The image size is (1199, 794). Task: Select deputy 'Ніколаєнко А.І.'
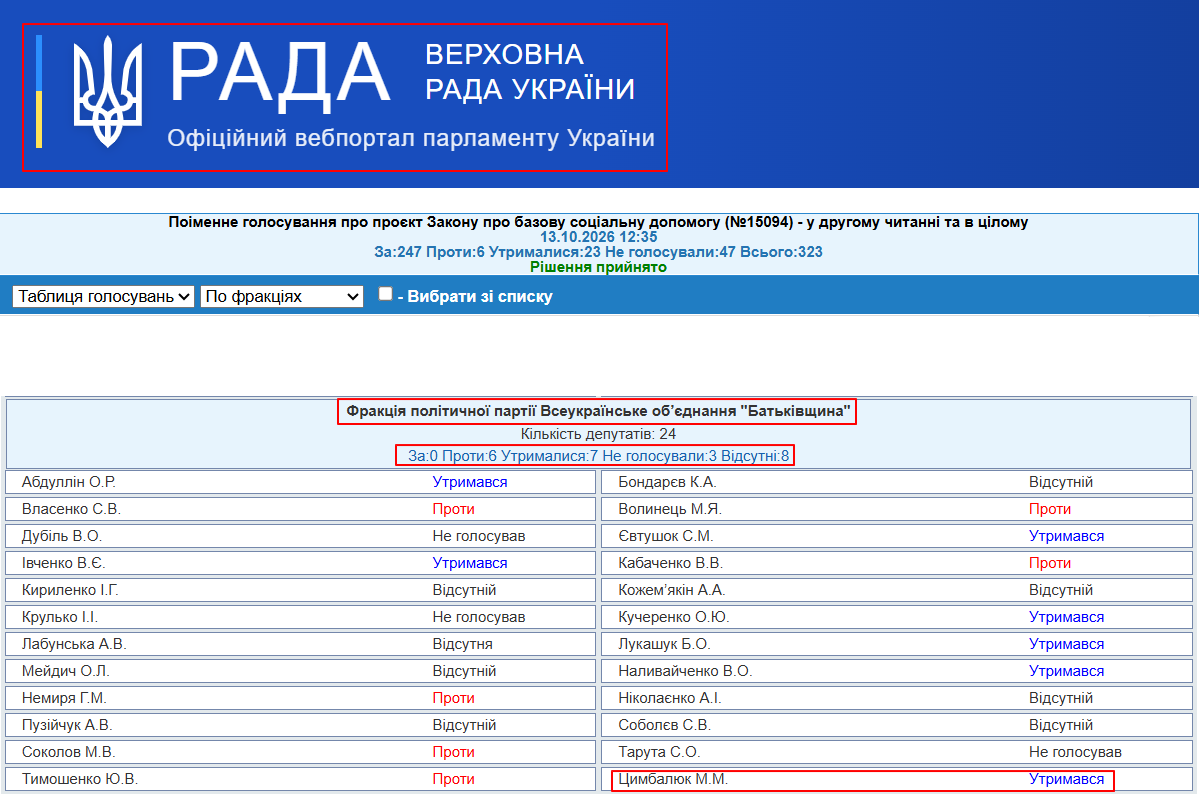[x=670, y=698]
